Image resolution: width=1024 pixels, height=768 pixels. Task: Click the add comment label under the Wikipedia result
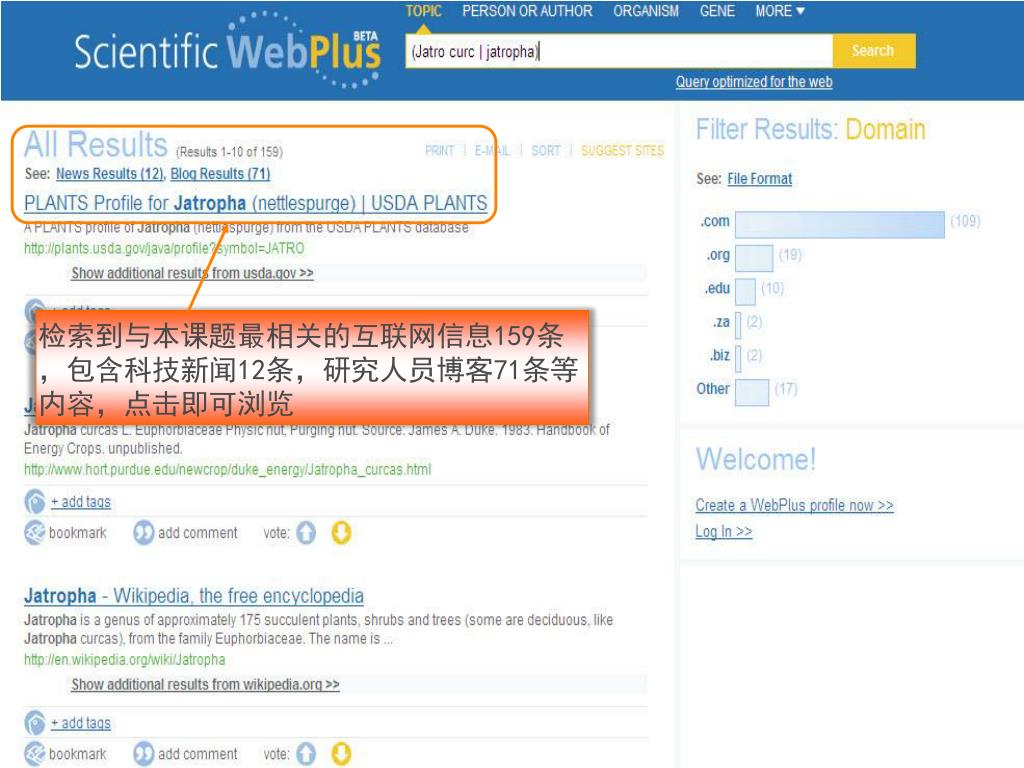tap(198, 754)
